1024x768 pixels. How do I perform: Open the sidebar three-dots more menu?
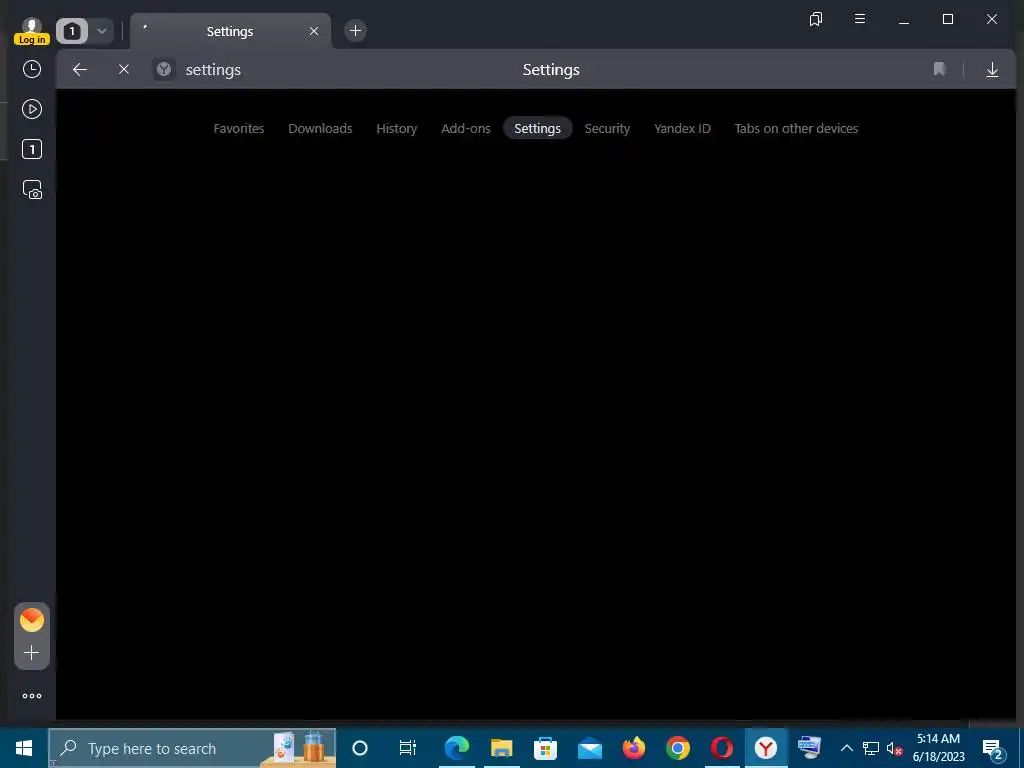31,696
